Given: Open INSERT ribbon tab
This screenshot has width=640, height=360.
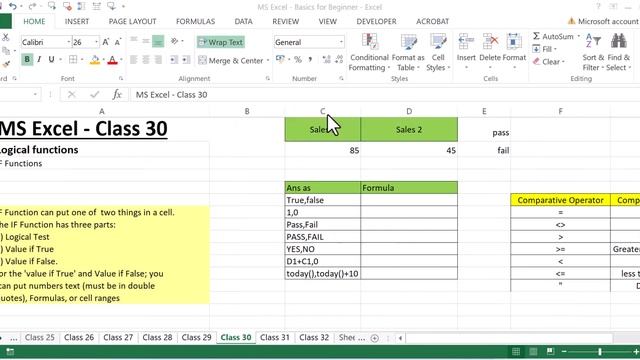Looking at the screenshot, I should (x=77, y=21).
